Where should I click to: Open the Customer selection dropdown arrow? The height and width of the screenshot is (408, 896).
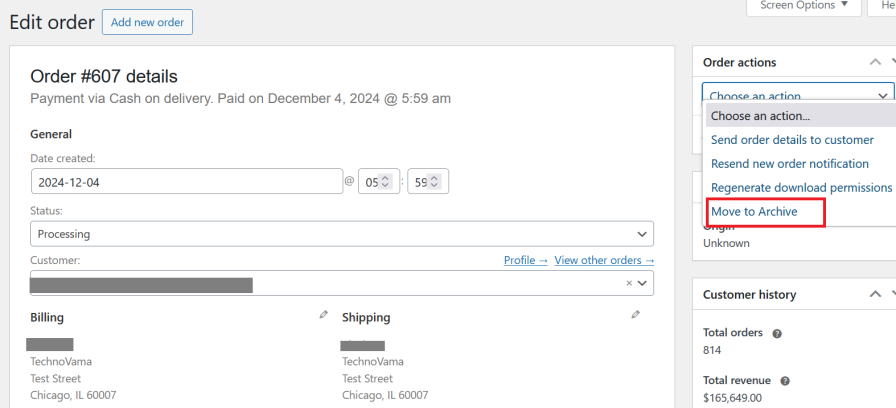pyautogui.click(x=643, y=284)
